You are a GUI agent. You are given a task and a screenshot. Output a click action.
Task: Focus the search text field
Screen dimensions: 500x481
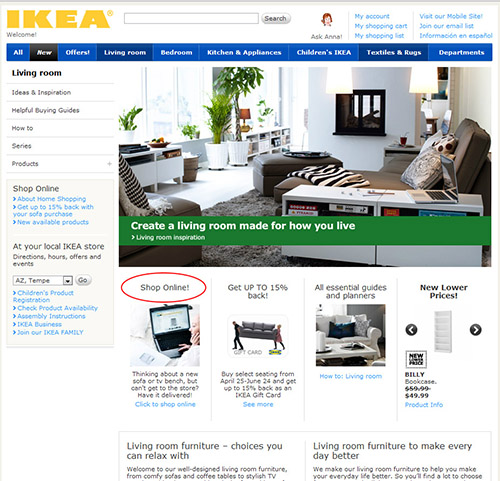191,18
